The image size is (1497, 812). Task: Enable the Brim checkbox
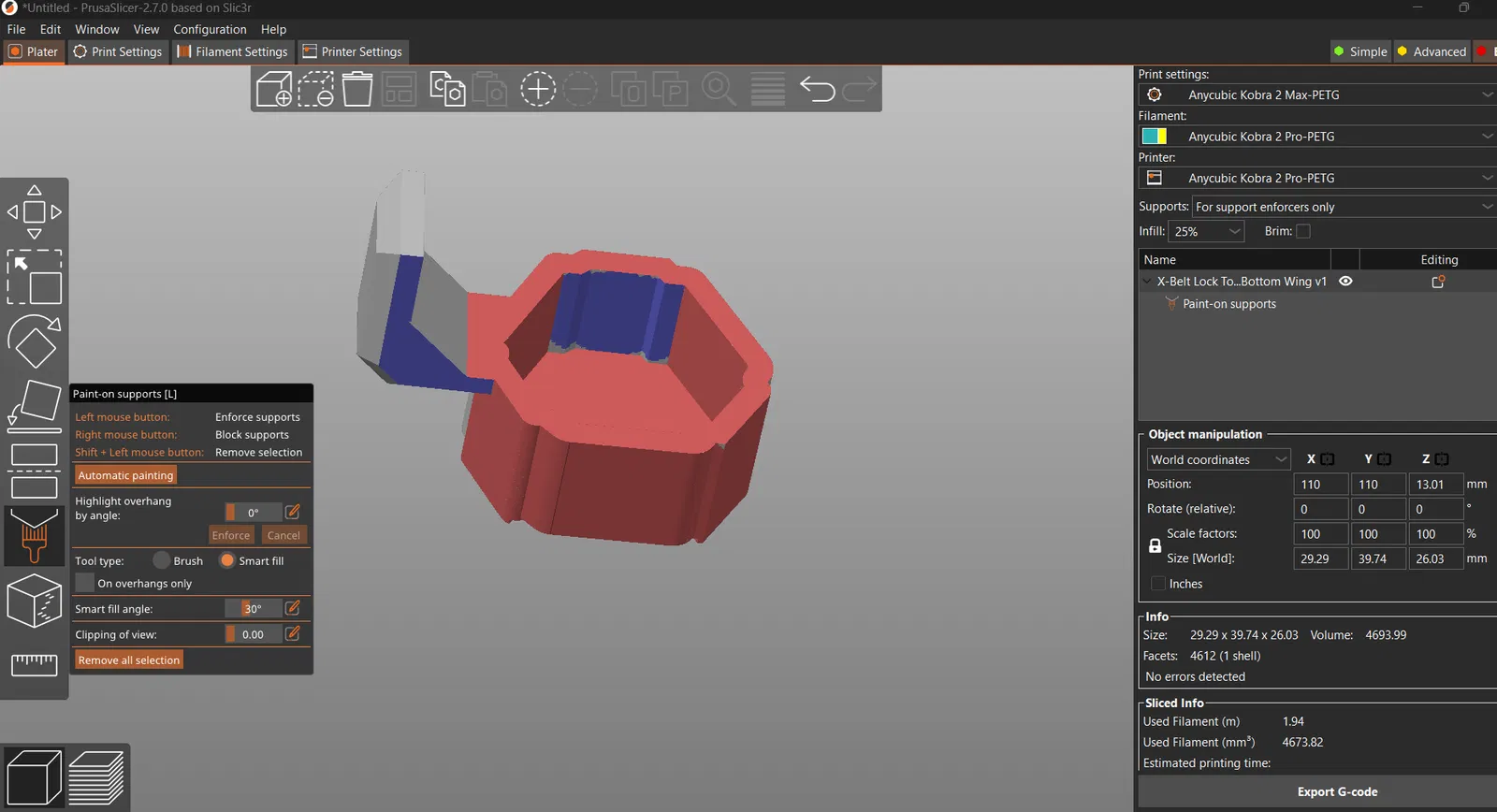[1303, 231]
